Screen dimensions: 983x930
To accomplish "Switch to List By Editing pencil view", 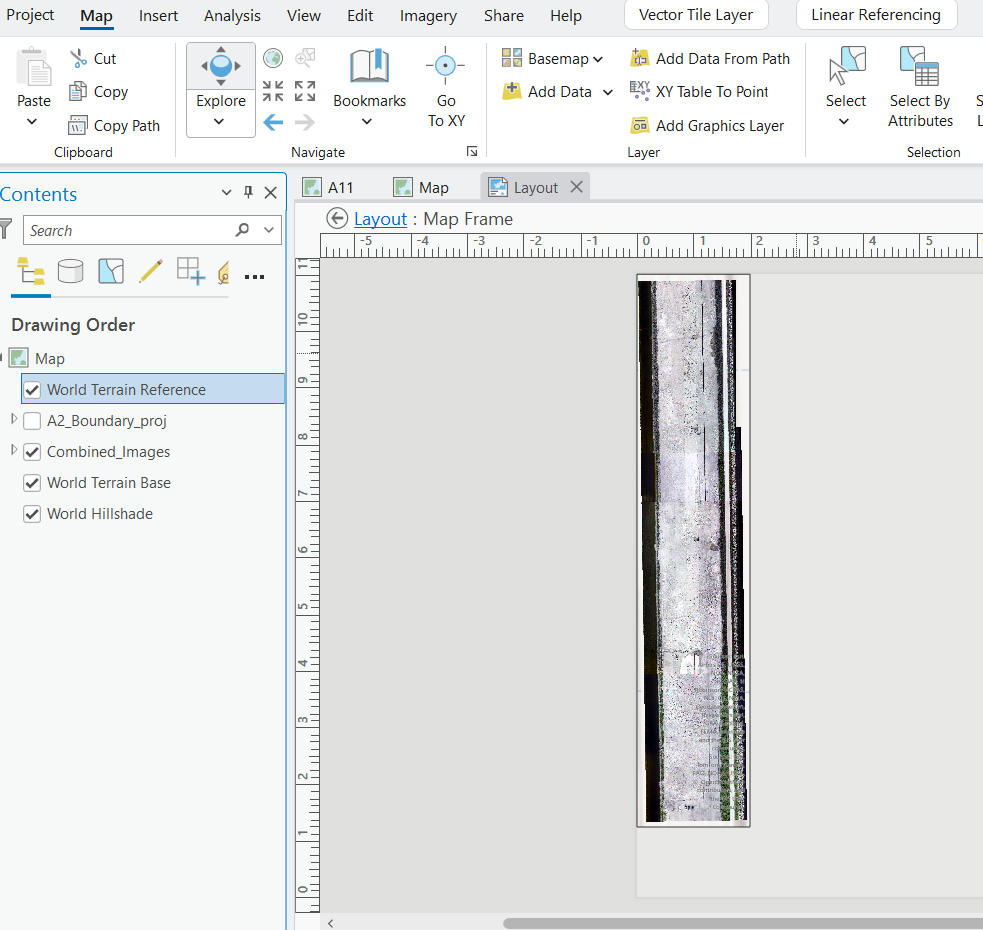I will click(x=150, y=272).
